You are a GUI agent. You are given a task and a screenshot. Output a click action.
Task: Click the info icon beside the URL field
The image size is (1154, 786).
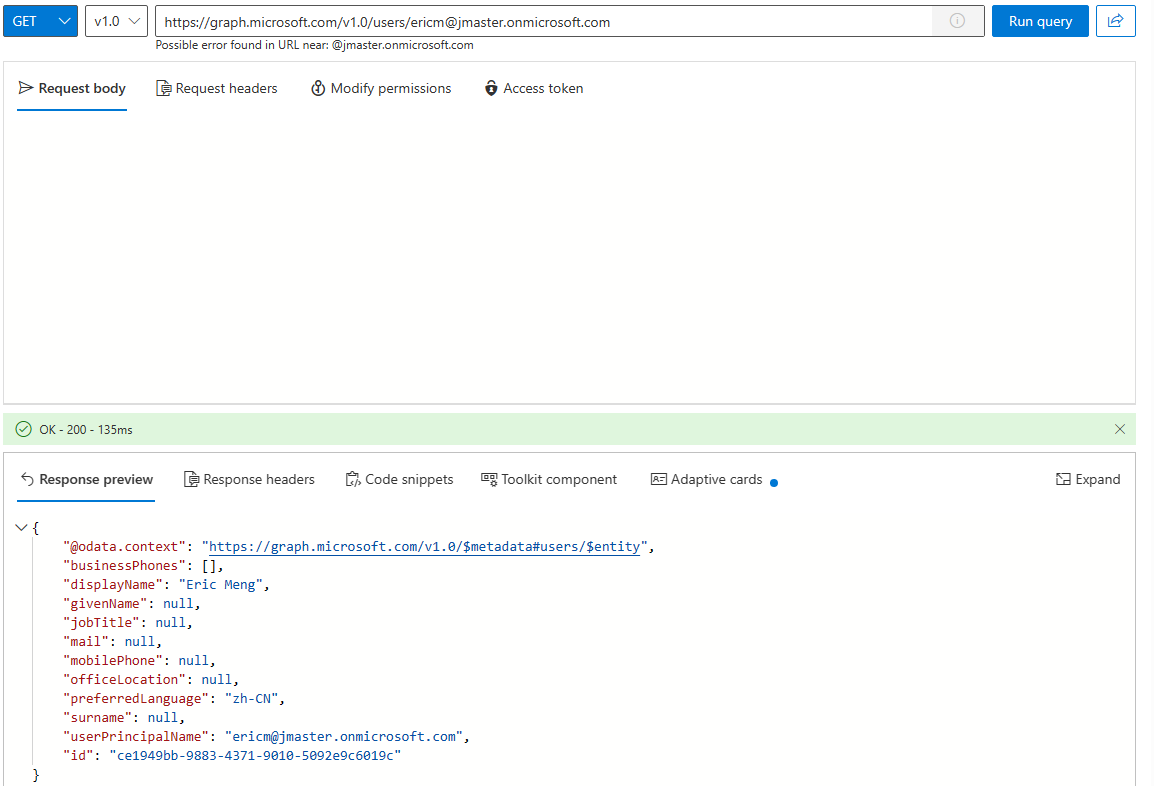(x=958, y=20)
